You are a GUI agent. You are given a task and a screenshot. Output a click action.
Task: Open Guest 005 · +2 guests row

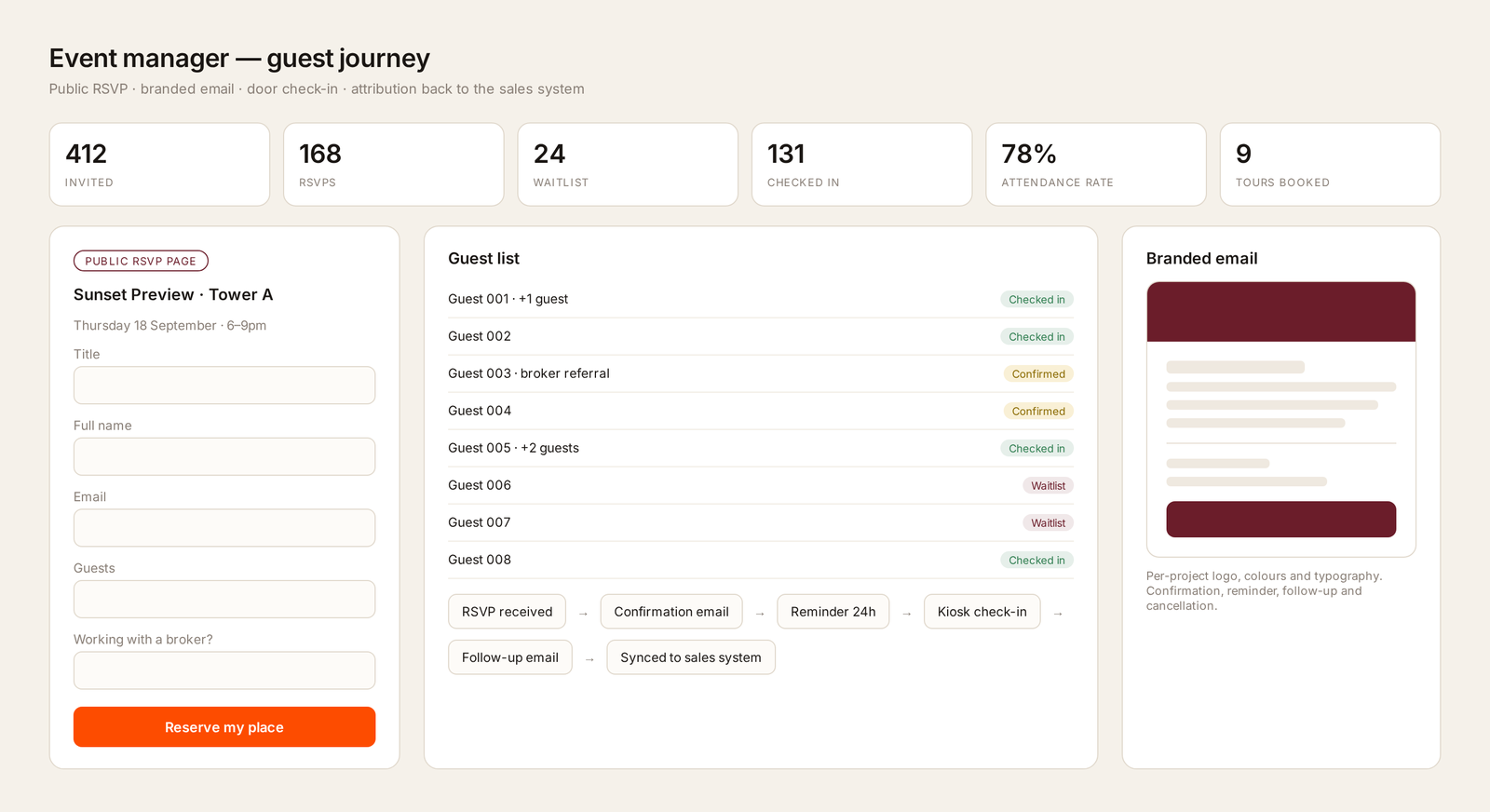click(761, 448)
